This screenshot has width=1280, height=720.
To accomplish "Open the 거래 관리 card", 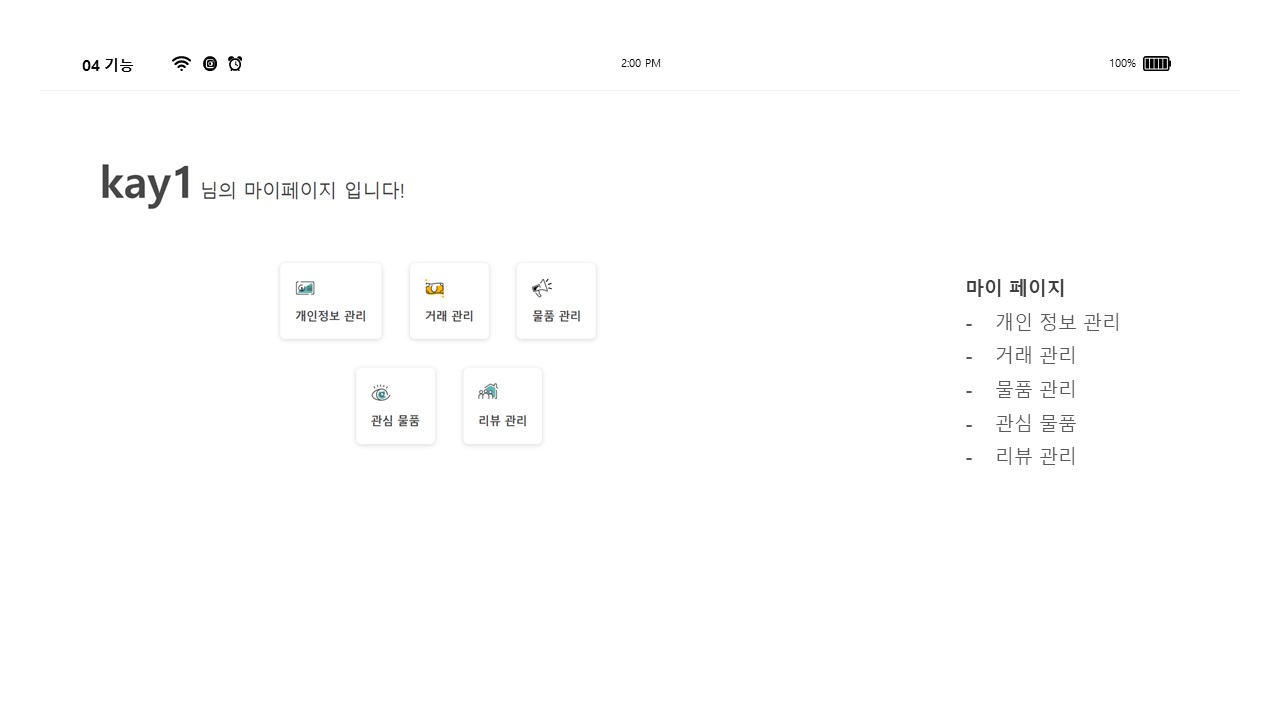I will [448, 300].
